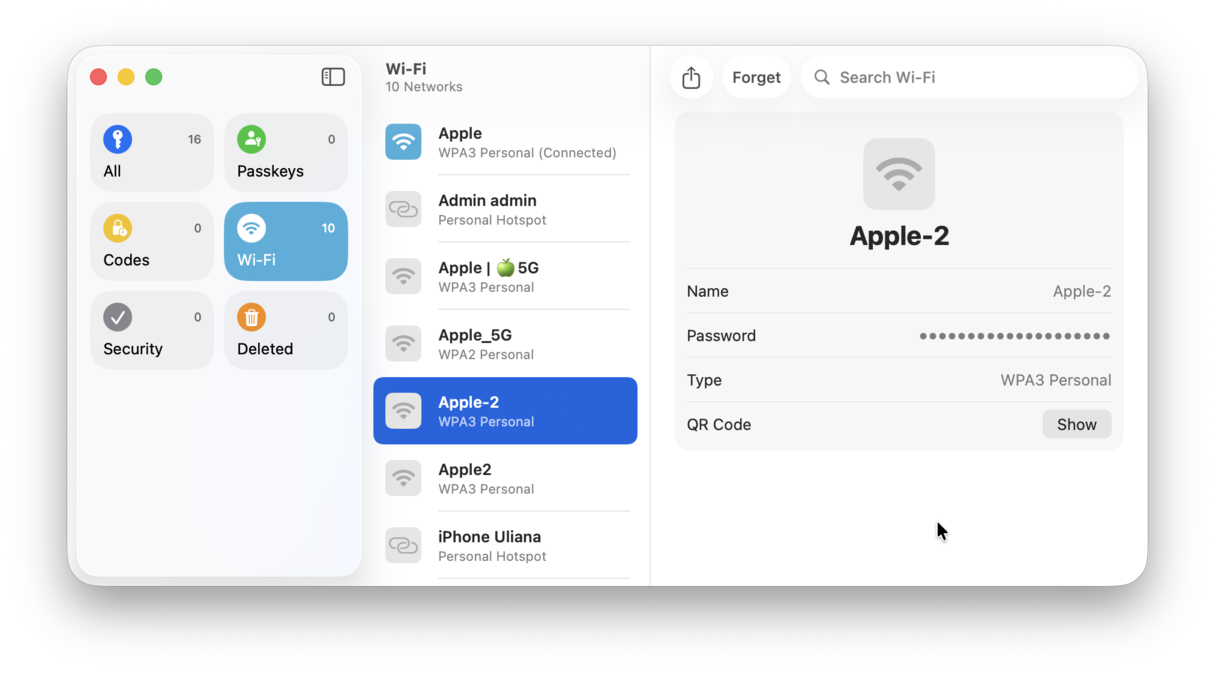This screenshot has width=1215, height=675.
Task: Open the Security category
Action: coord(152,330)
